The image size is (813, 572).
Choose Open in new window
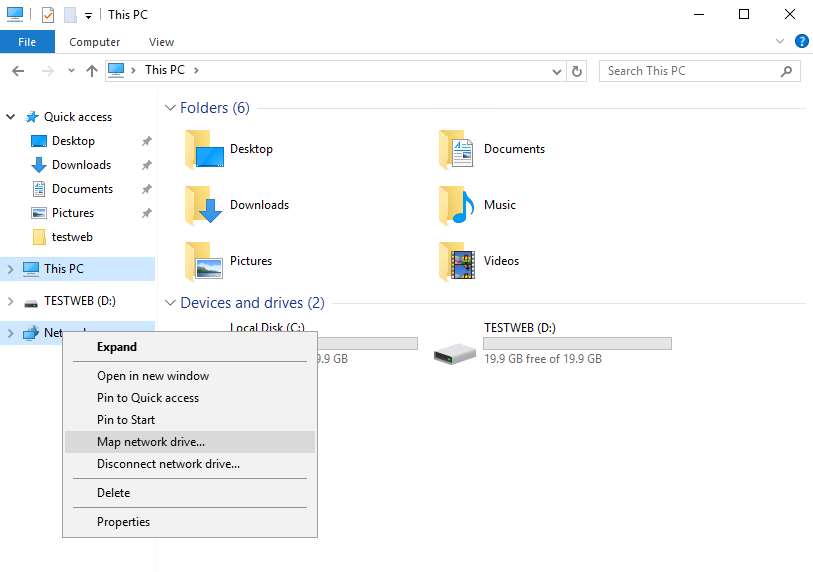pyautogui.click(x=190, y=376)
